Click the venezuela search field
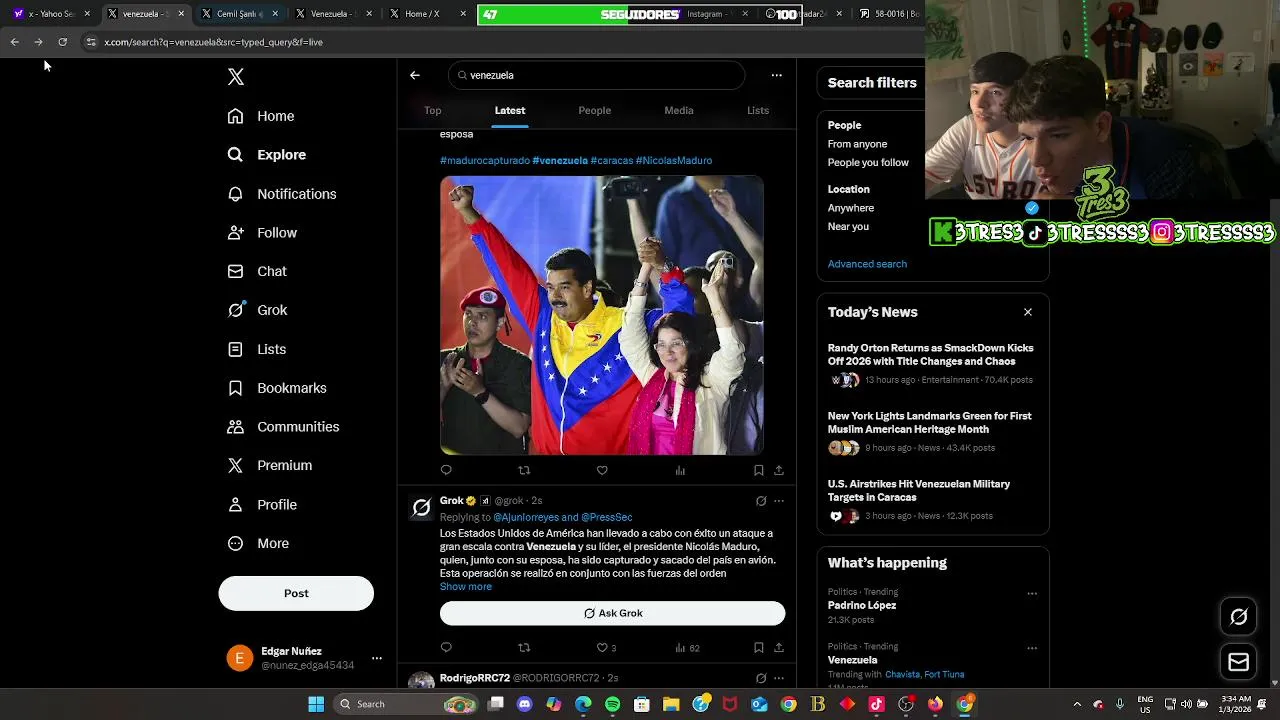 coord(597,75)
